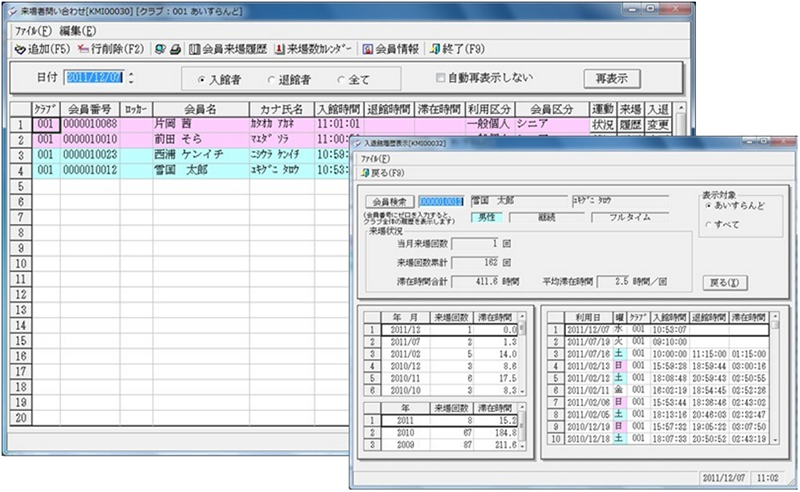Click the フルタイム membership field
The width and height of the screenshot is (800, 492).
point(630,217)
